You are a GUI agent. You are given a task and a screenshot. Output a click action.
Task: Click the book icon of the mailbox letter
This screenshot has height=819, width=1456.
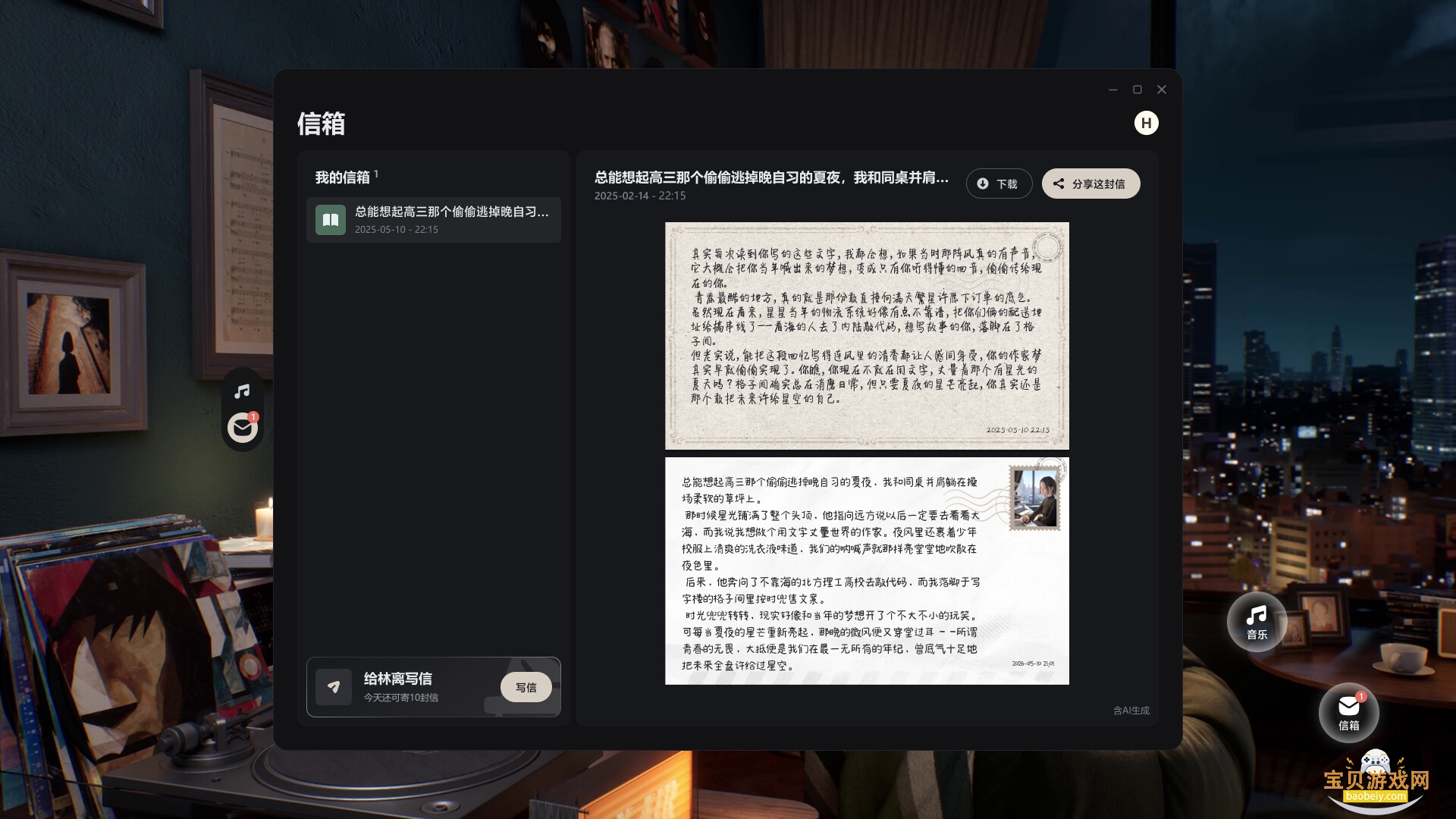tap(331, 220)
